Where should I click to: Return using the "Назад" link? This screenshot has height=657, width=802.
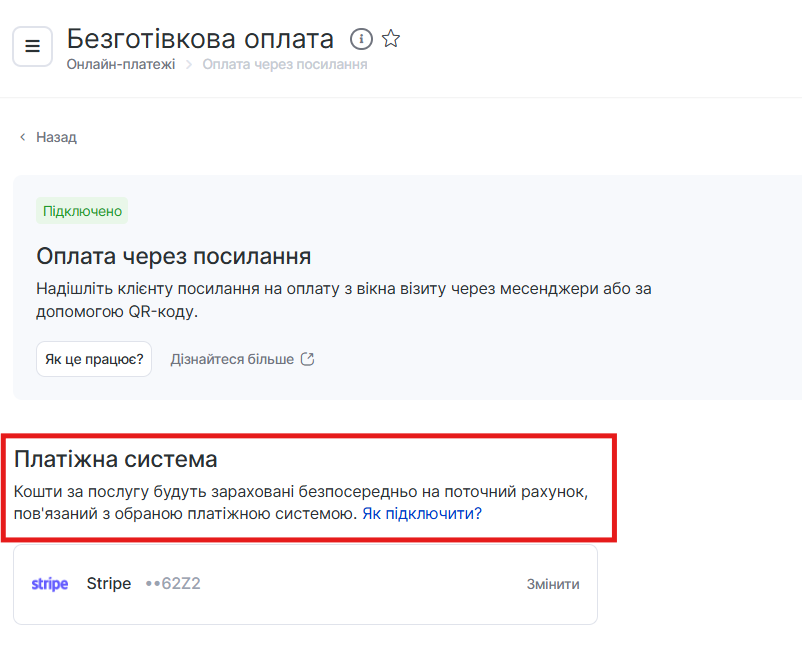(56, 137)
